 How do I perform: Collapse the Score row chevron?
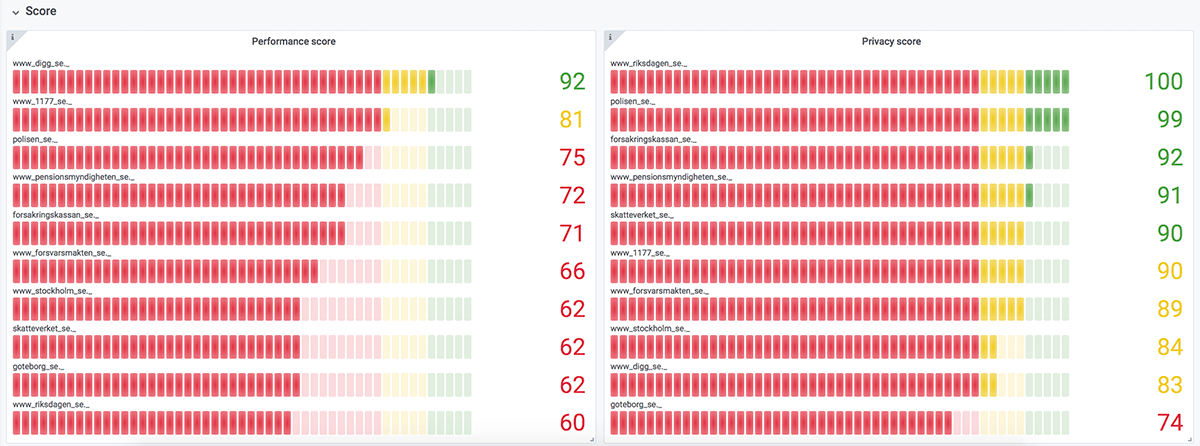point(15,11)
